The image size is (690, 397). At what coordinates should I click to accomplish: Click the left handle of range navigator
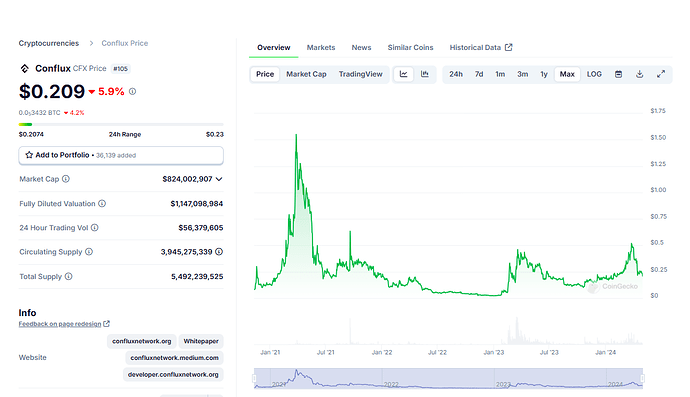pos(254,379)
